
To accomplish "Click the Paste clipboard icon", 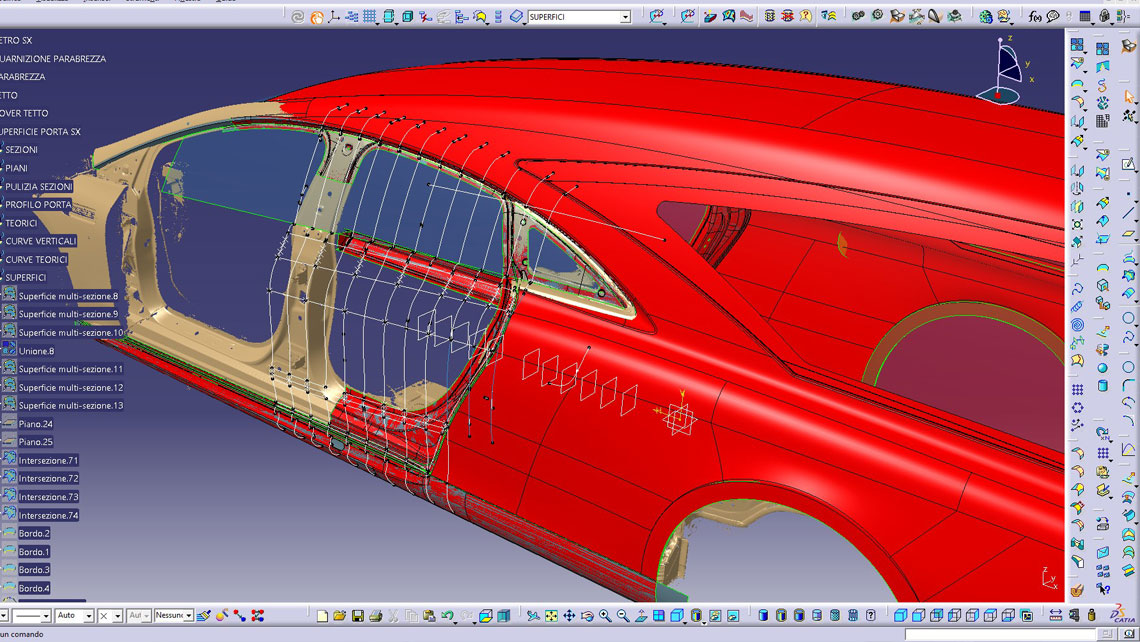I will [429, 616].
